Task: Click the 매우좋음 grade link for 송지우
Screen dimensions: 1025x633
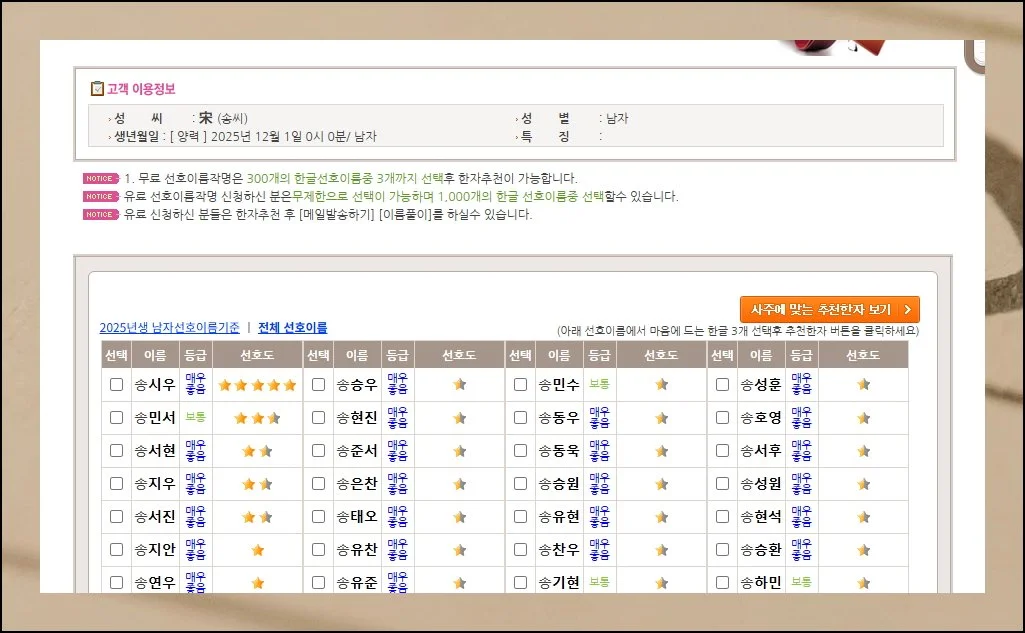Action: (196, 484)
